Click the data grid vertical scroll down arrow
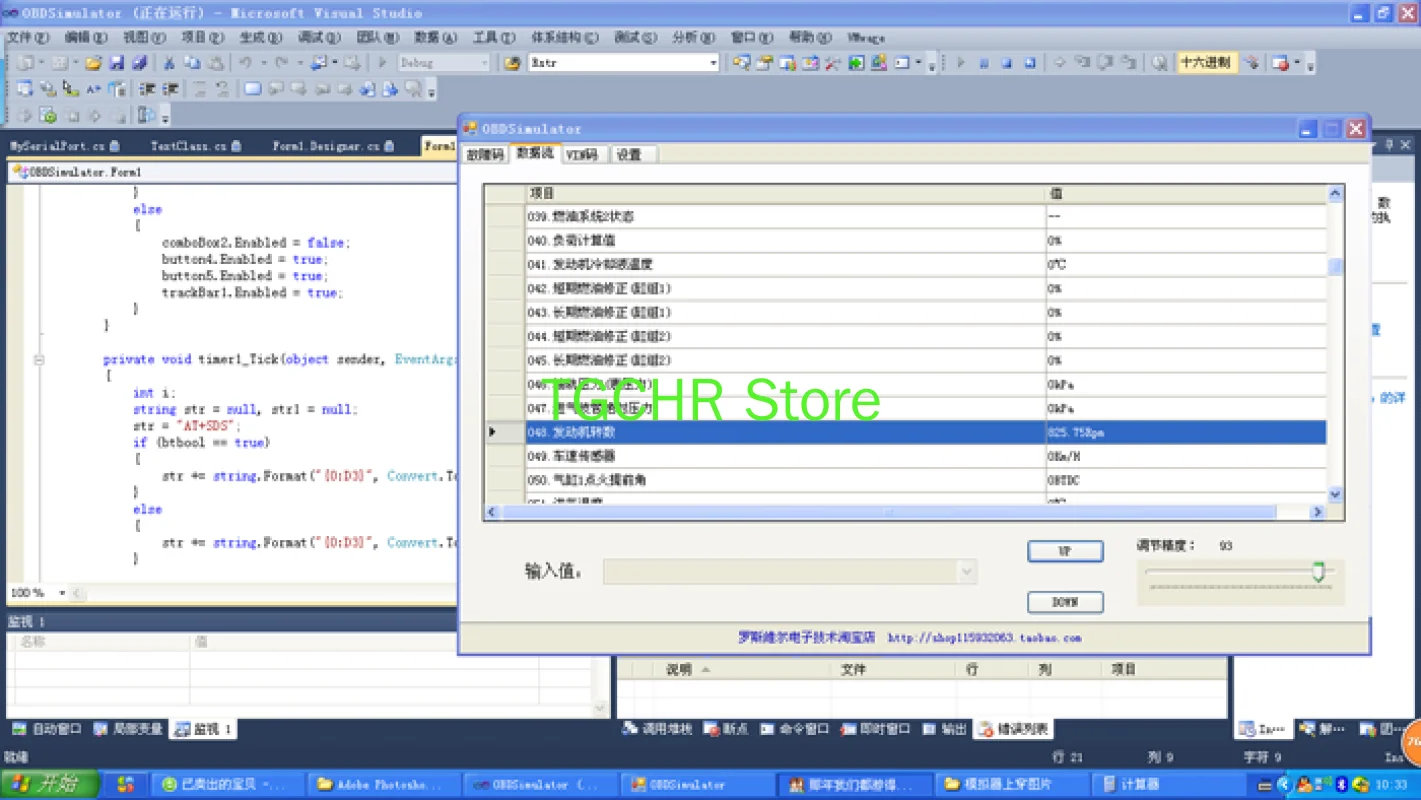1421x800 pixels. 1335,494
